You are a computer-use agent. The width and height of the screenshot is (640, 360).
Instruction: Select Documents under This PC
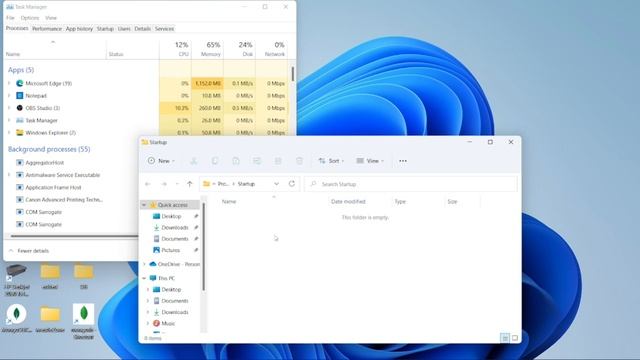coord(175,301)
